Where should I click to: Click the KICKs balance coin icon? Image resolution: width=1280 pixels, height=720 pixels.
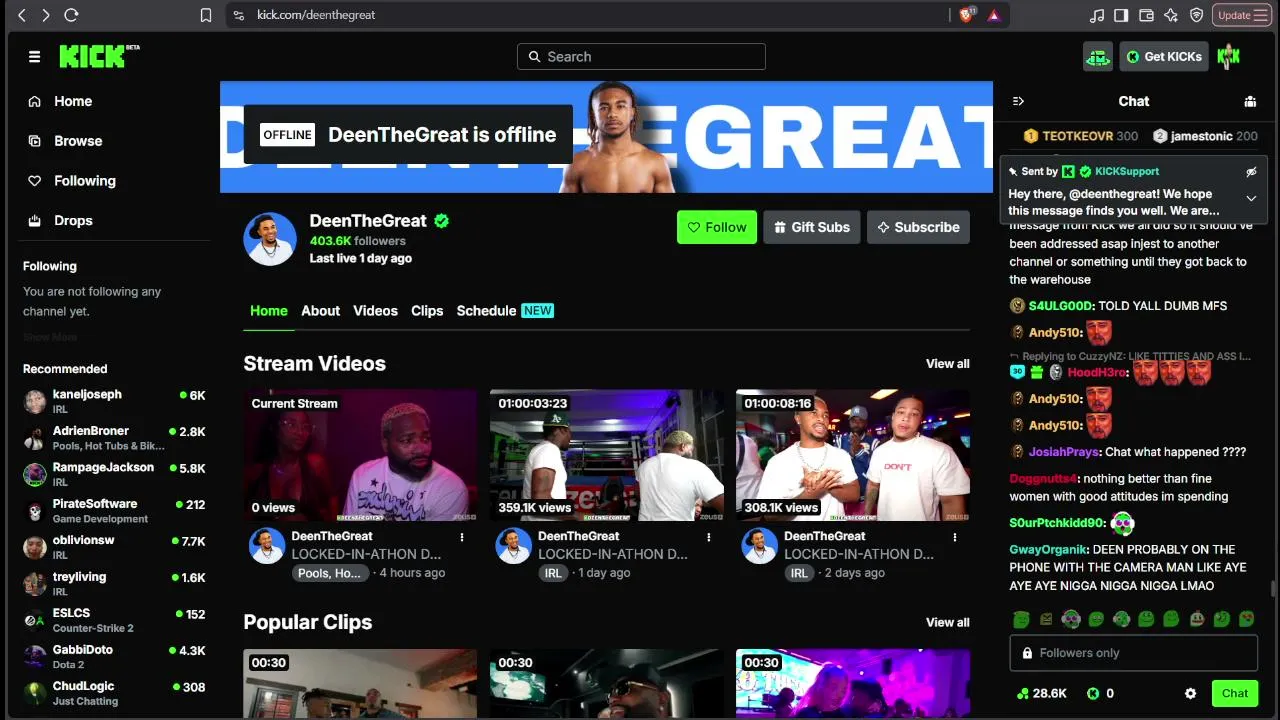[1093, 693]
